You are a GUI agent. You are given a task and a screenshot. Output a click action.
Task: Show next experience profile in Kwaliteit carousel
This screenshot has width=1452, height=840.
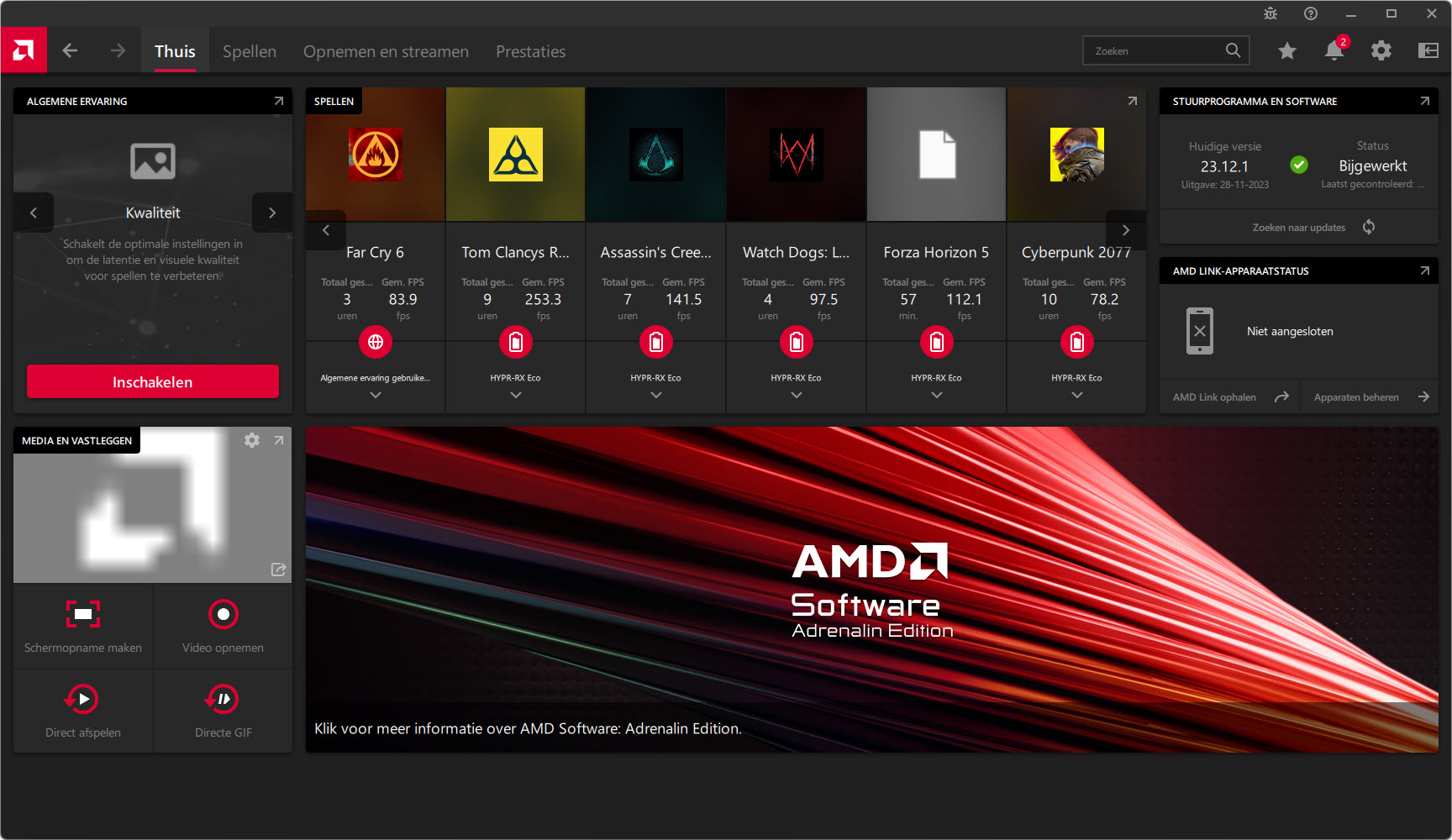[272, 213]
